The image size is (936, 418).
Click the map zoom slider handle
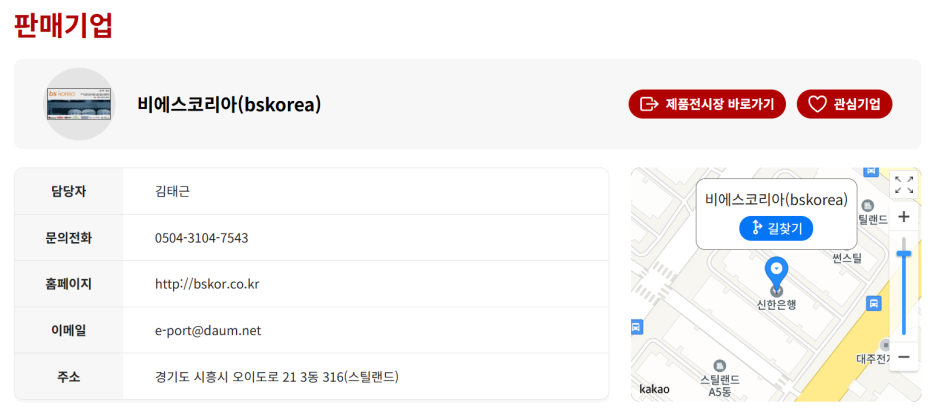(x=904, y=254)
